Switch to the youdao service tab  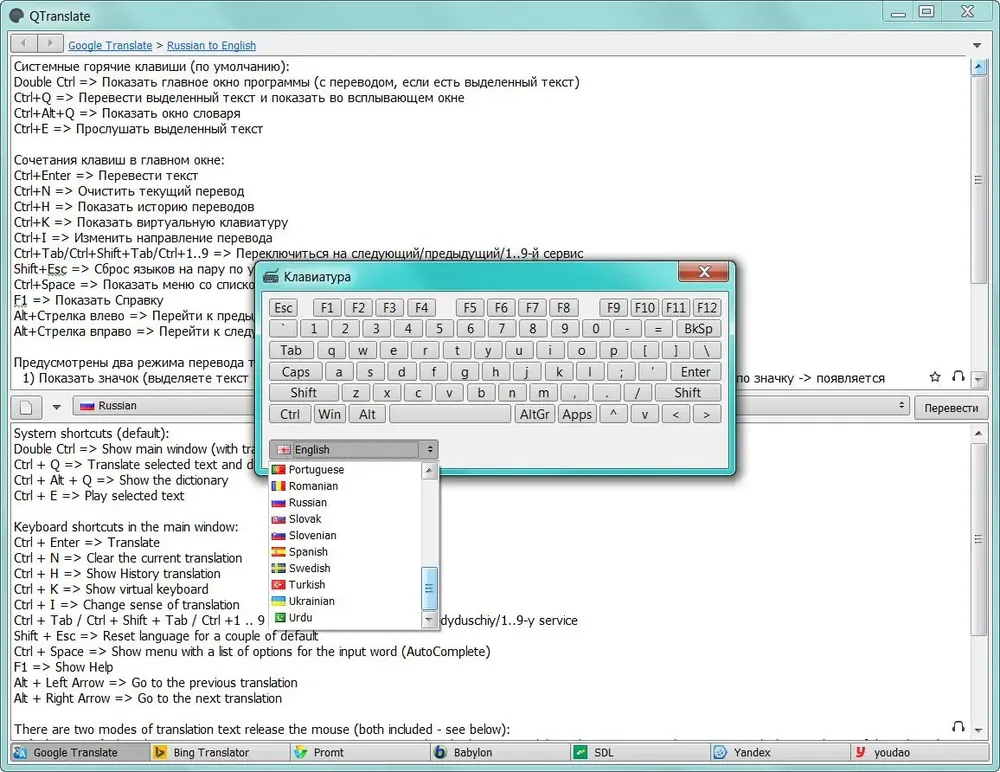point(920,752)
